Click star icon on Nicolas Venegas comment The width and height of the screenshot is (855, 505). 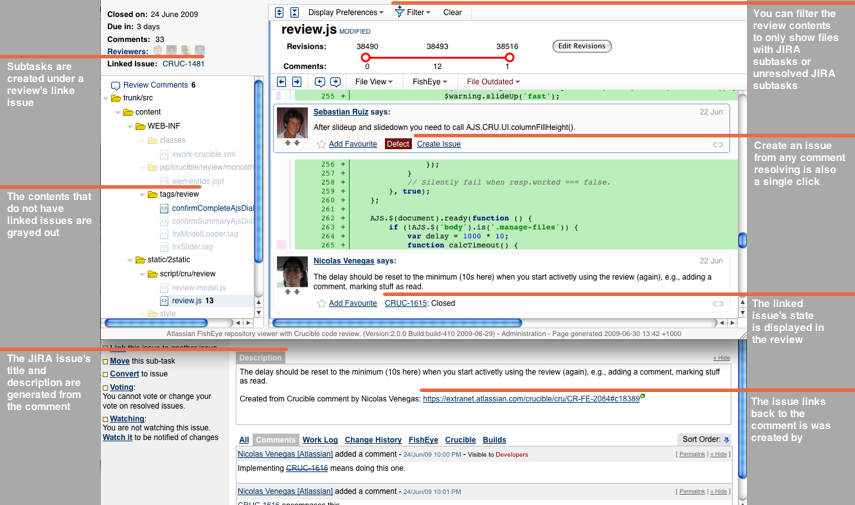coord(321,303)
